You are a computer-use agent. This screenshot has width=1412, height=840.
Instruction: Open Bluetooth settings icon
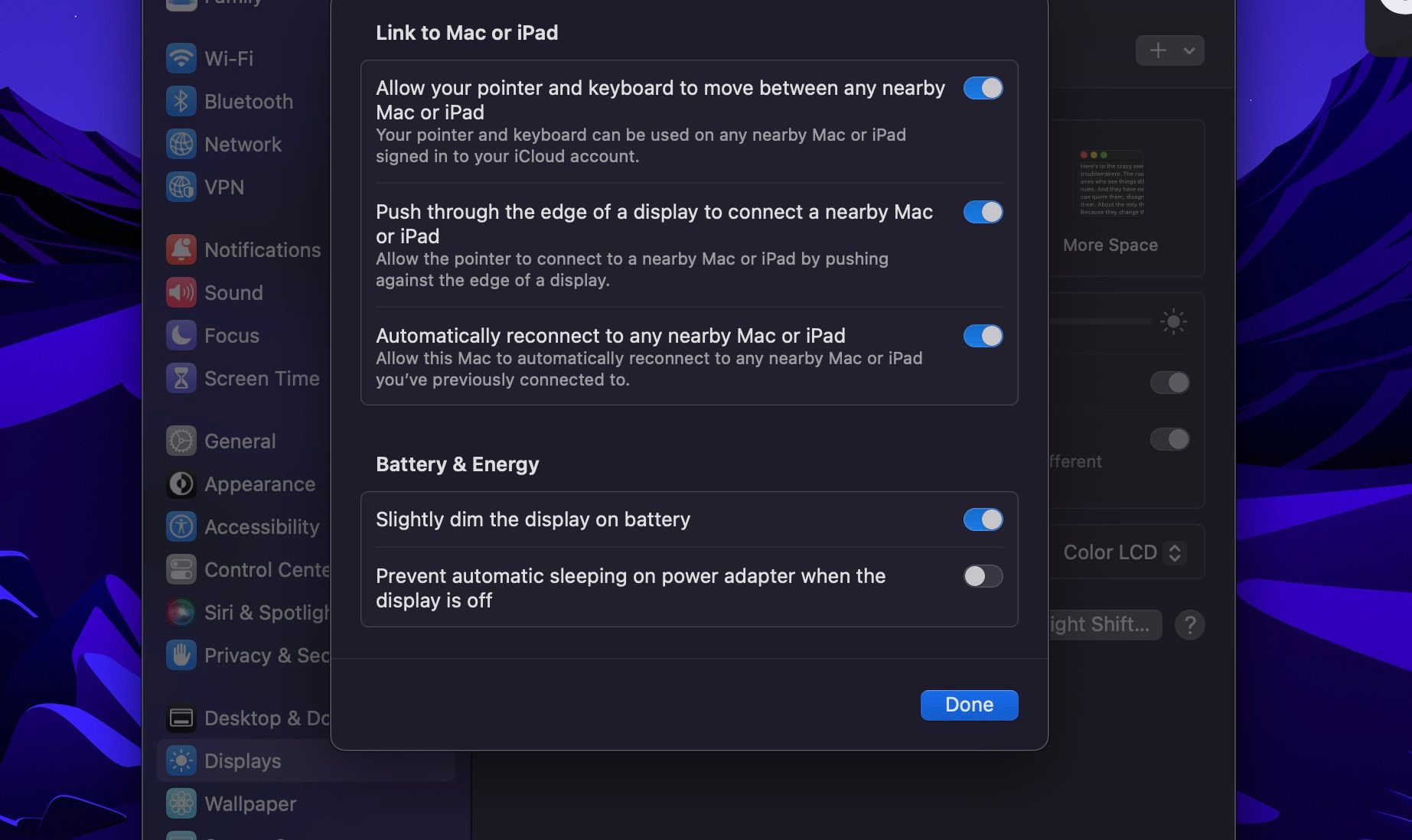point(181,102)
